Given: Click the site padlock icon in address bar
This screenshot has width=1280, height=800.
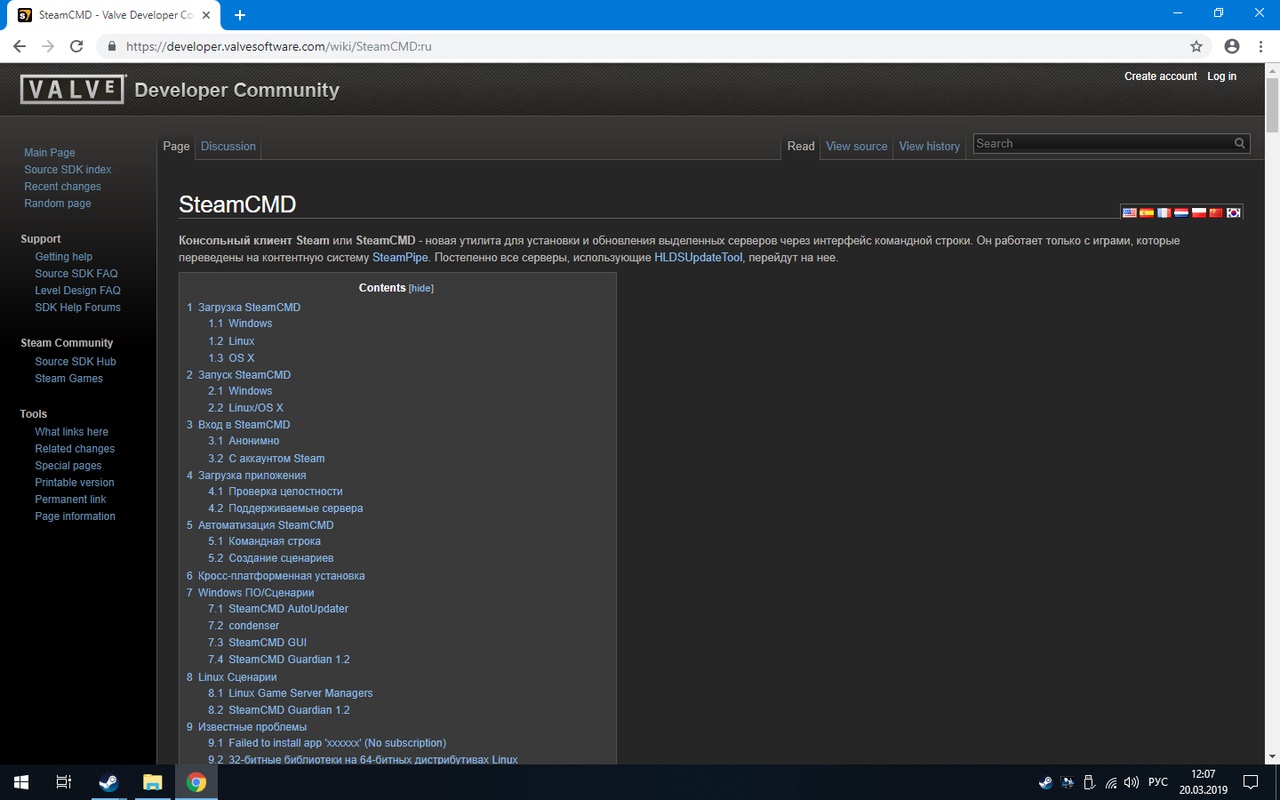Looking at the screenshot, I should (111, 46).
